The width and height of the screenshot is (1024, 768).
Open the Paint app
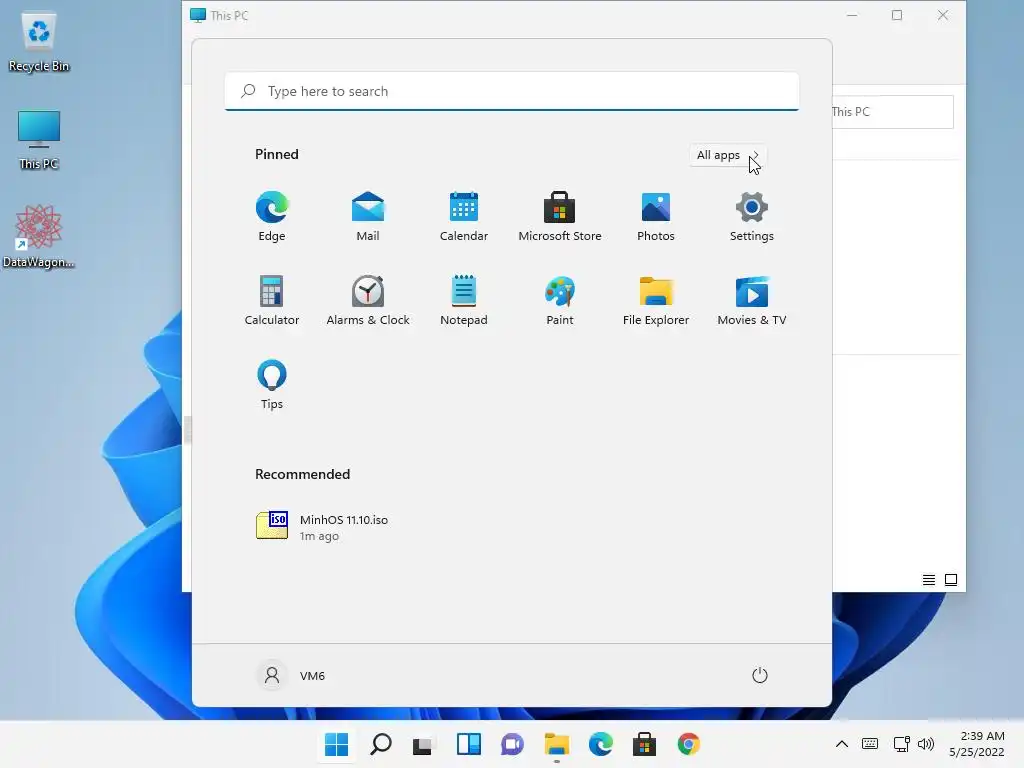(x=560, y=300)
